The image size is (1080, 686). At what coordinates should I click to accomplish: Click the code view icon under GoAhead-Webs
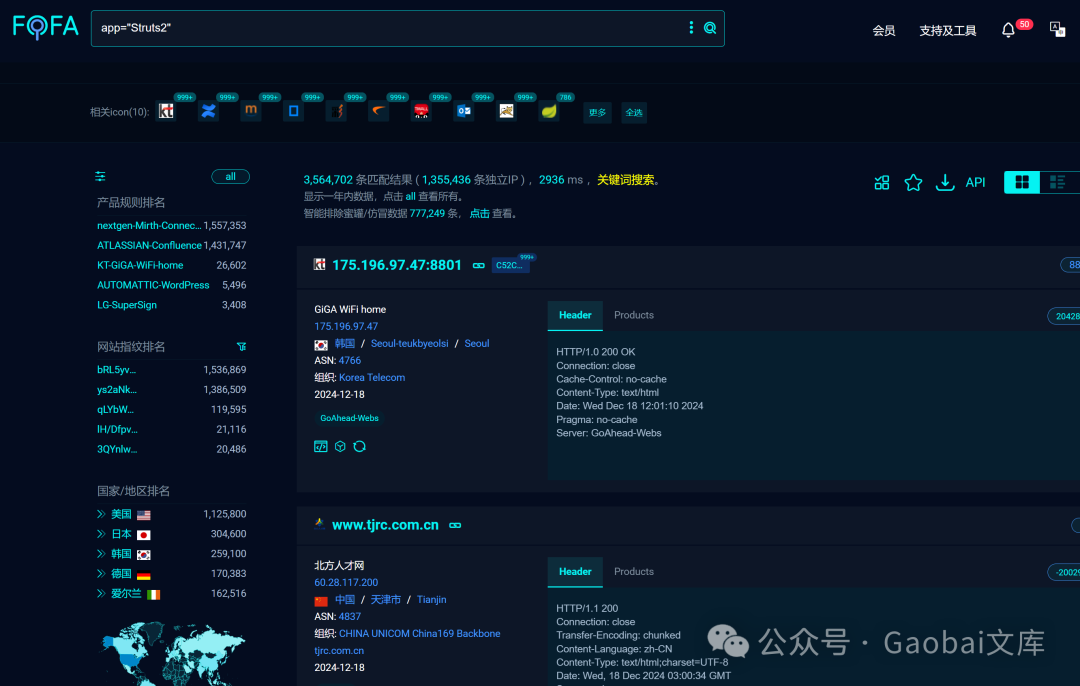[x=321, y=446]
